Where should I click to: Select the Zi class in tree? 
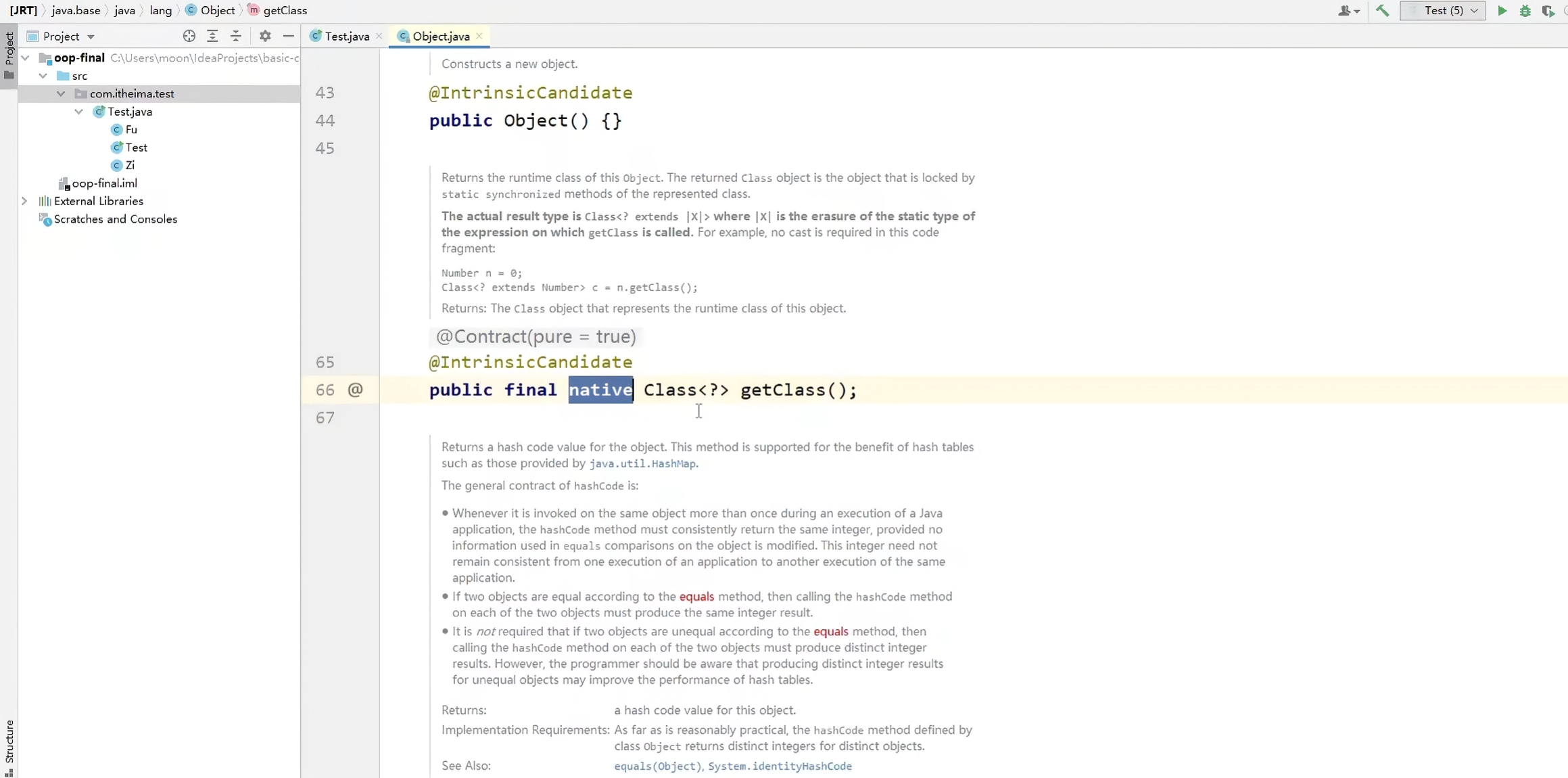129,165
